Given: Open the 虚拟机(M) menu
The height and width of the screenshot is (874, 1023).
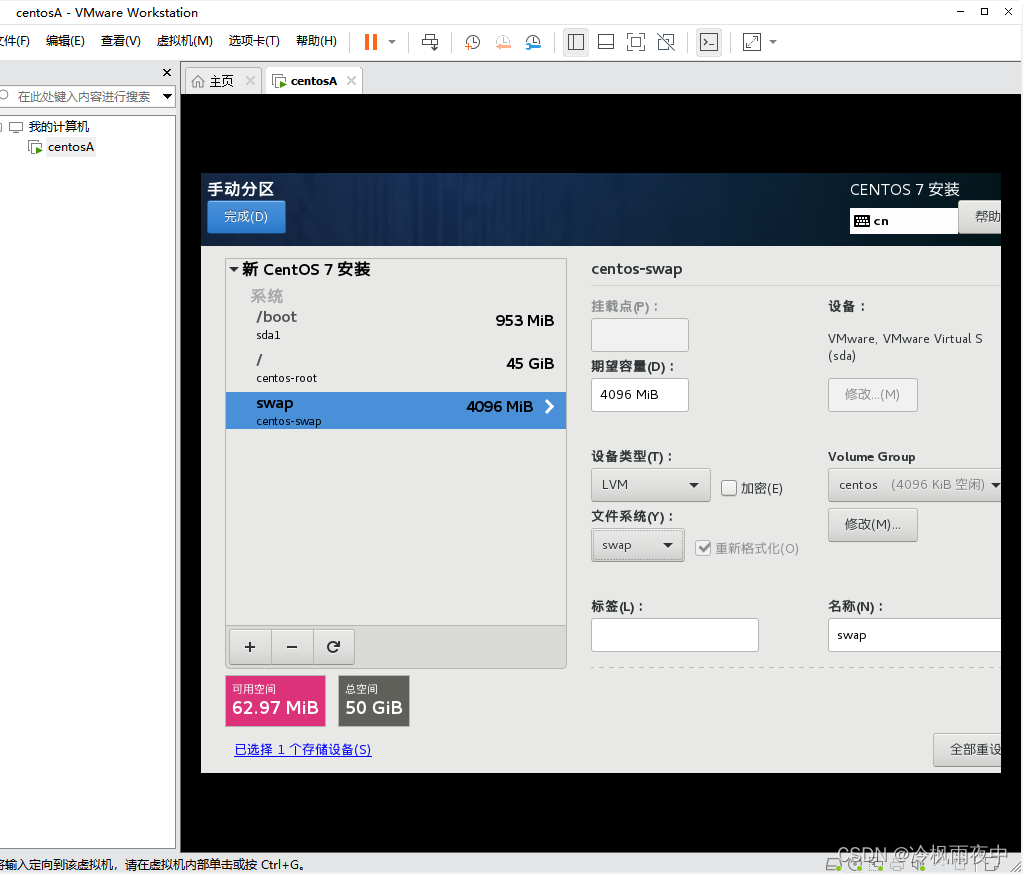Looking at the screenshot, I should 185,40.
